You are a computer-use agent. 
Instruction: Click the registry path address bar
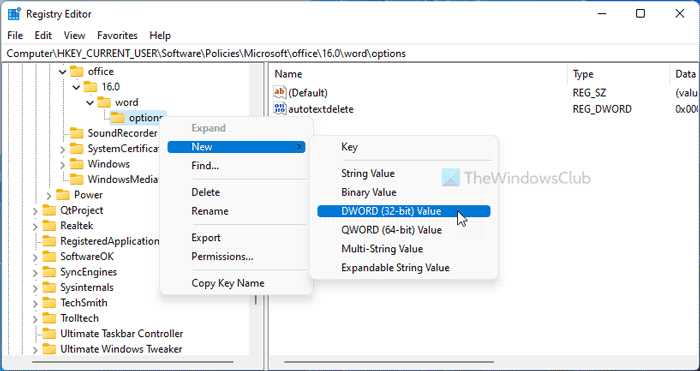pos(350,54)
